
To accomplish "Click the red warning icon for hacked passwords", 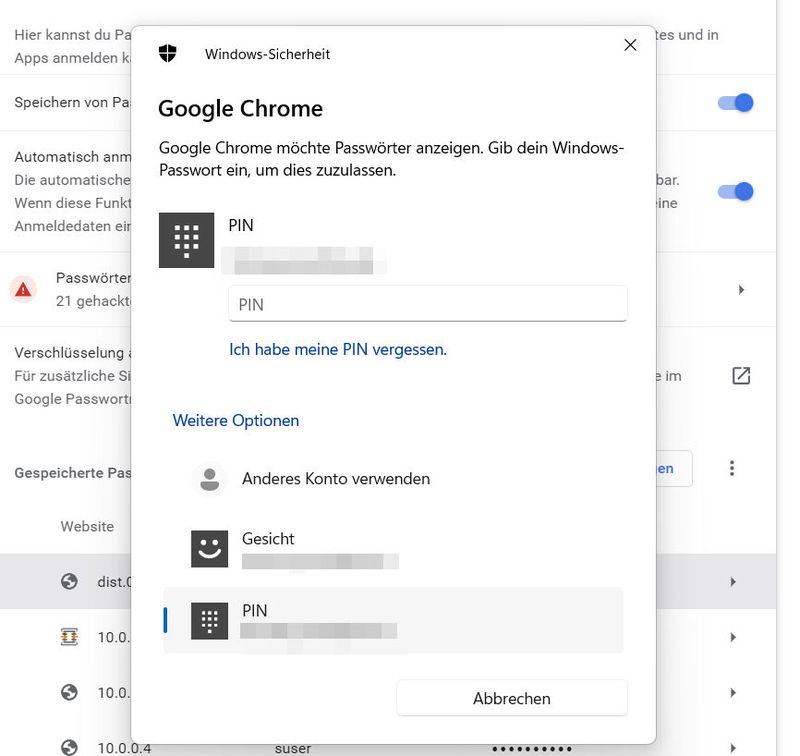I will pos(23,290).
